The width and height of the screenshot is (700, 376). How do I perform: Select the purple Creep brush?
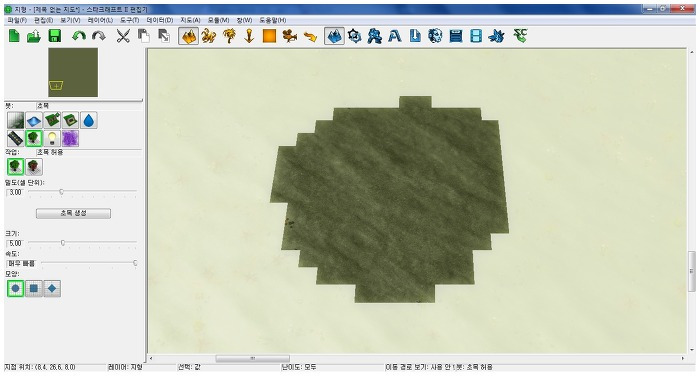[x=71, y=138]
